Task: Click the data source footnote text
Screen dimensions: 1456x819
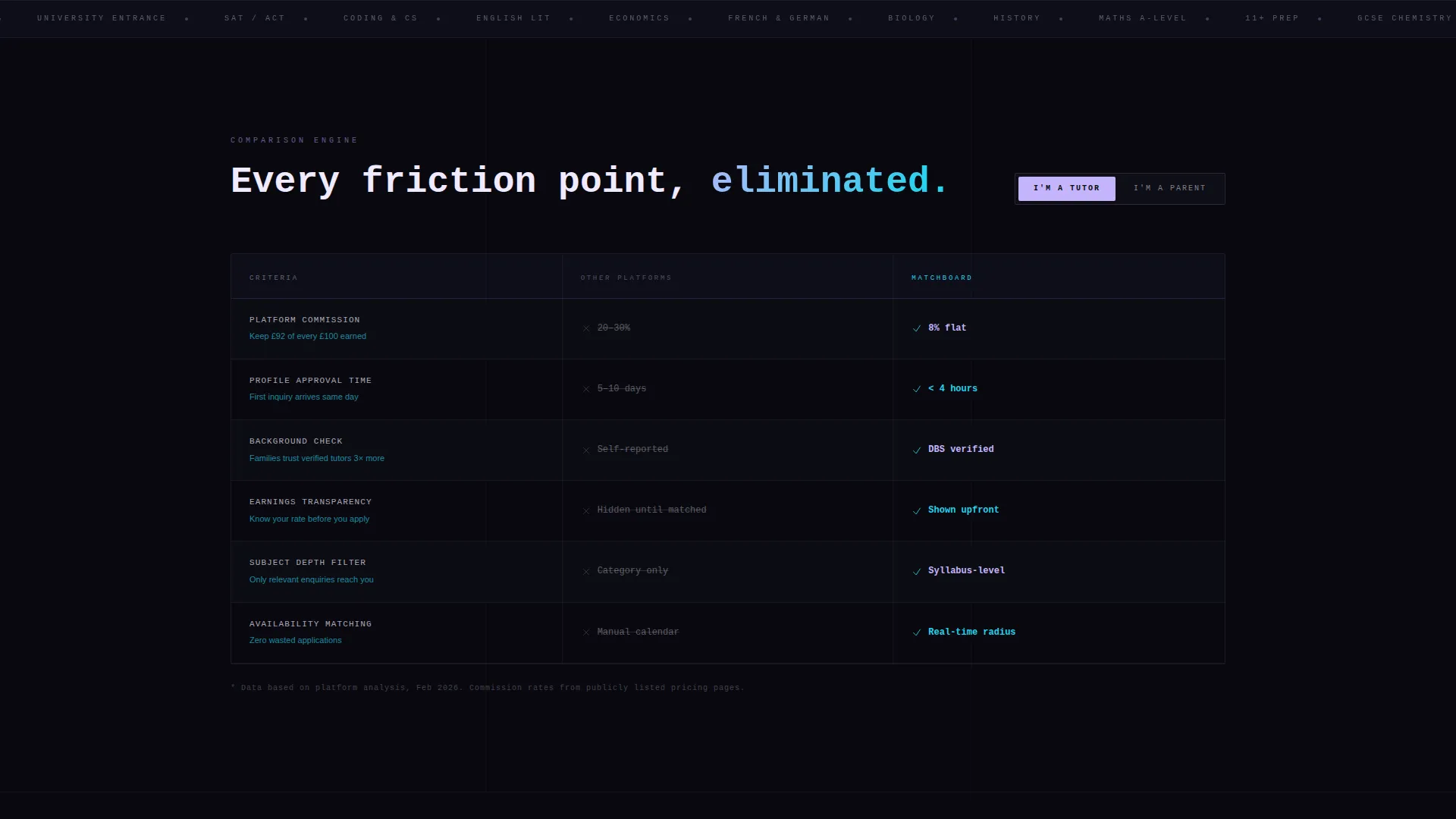Action: (x=488, y=688)
